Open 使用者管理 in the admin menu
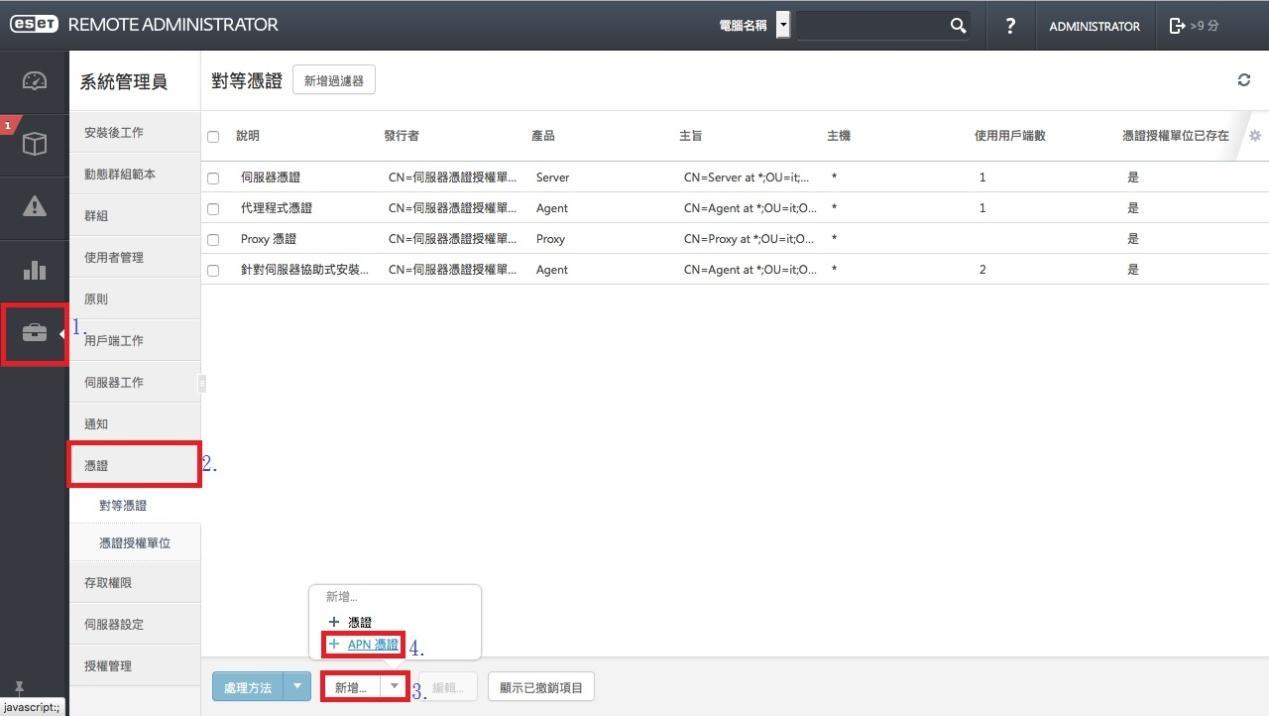 coord(134,257)
